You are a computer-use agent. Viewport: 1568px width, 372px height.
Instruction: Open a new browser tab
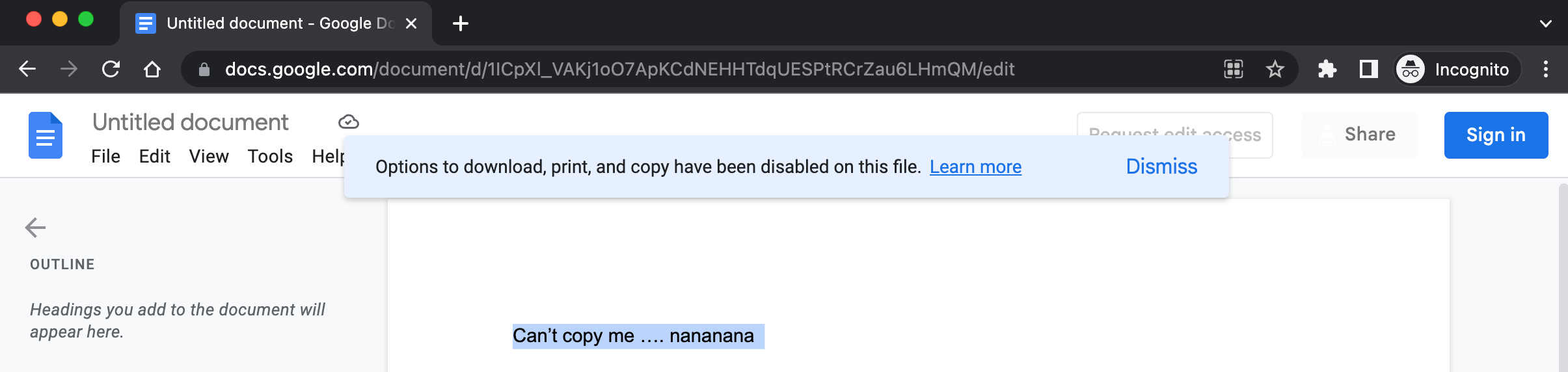461,24
